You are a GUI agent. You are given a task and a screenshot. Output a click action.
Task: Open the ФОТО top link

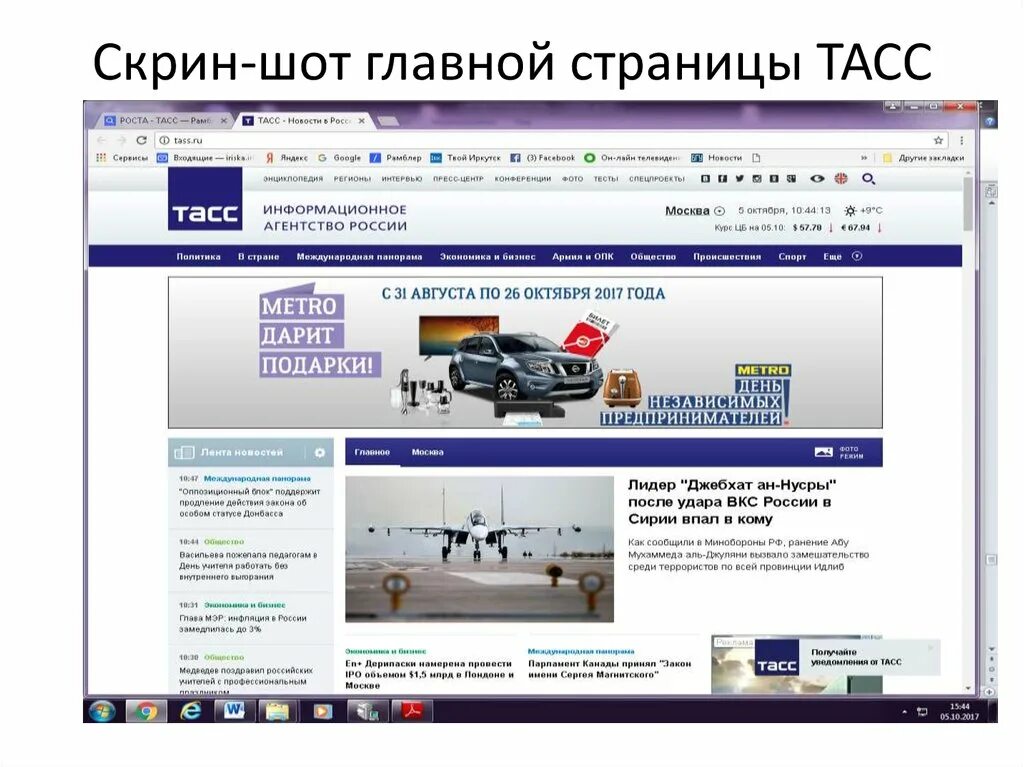[x=572, y=178]
